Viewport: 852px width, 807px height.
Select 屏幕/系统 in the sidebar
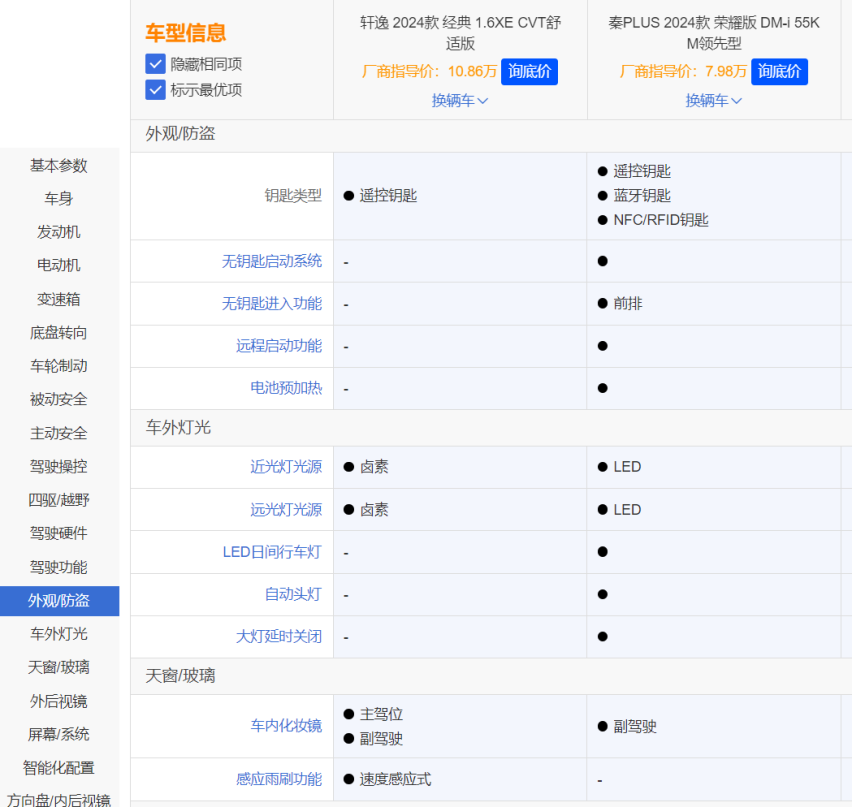pos(59,734)
